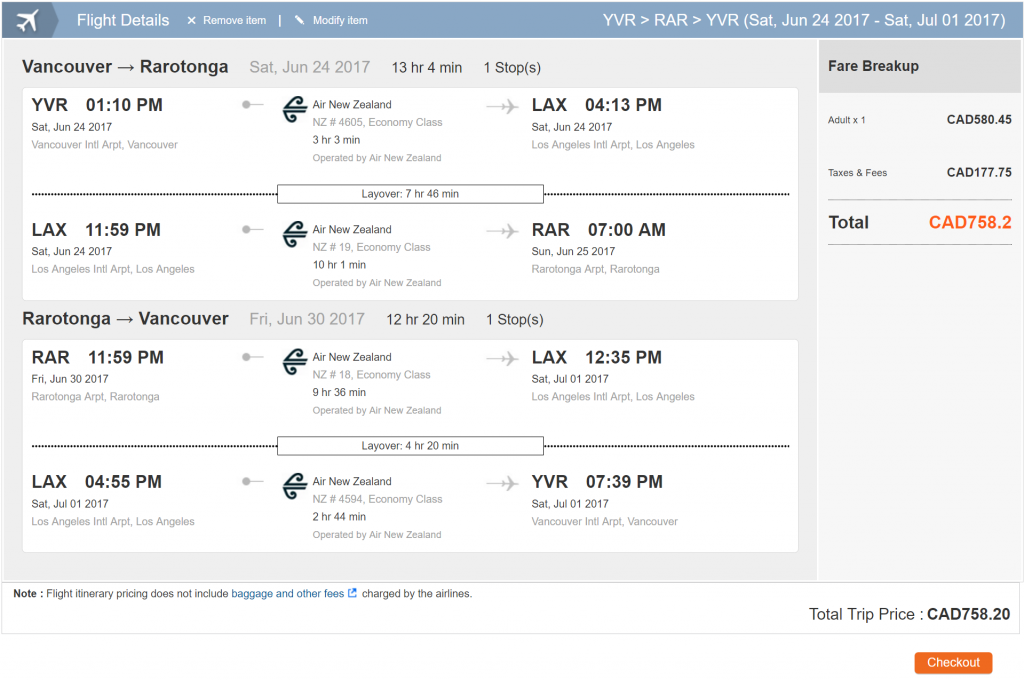The image size is (1024, 680).
Task: Click arrow icon pointing to YVR 07:39 PM
Action: (502, 483)
